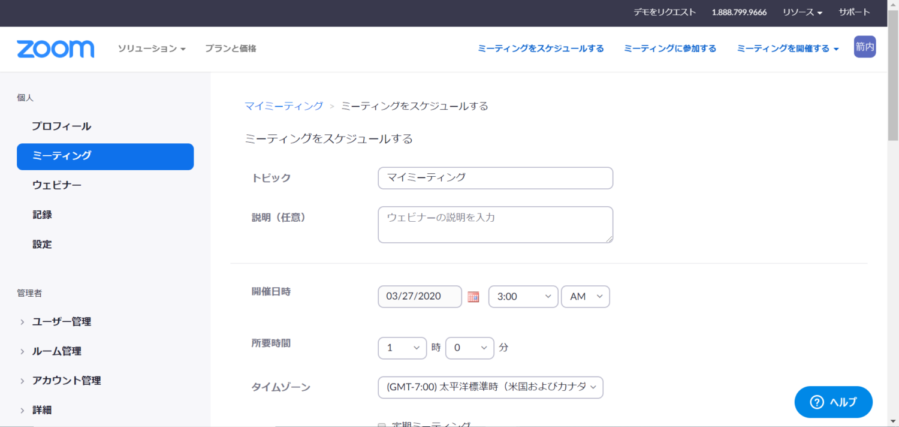This screenshot has height=427, width=899.
Task: Open the Help chat button
Action: click(x=833, y=401)
